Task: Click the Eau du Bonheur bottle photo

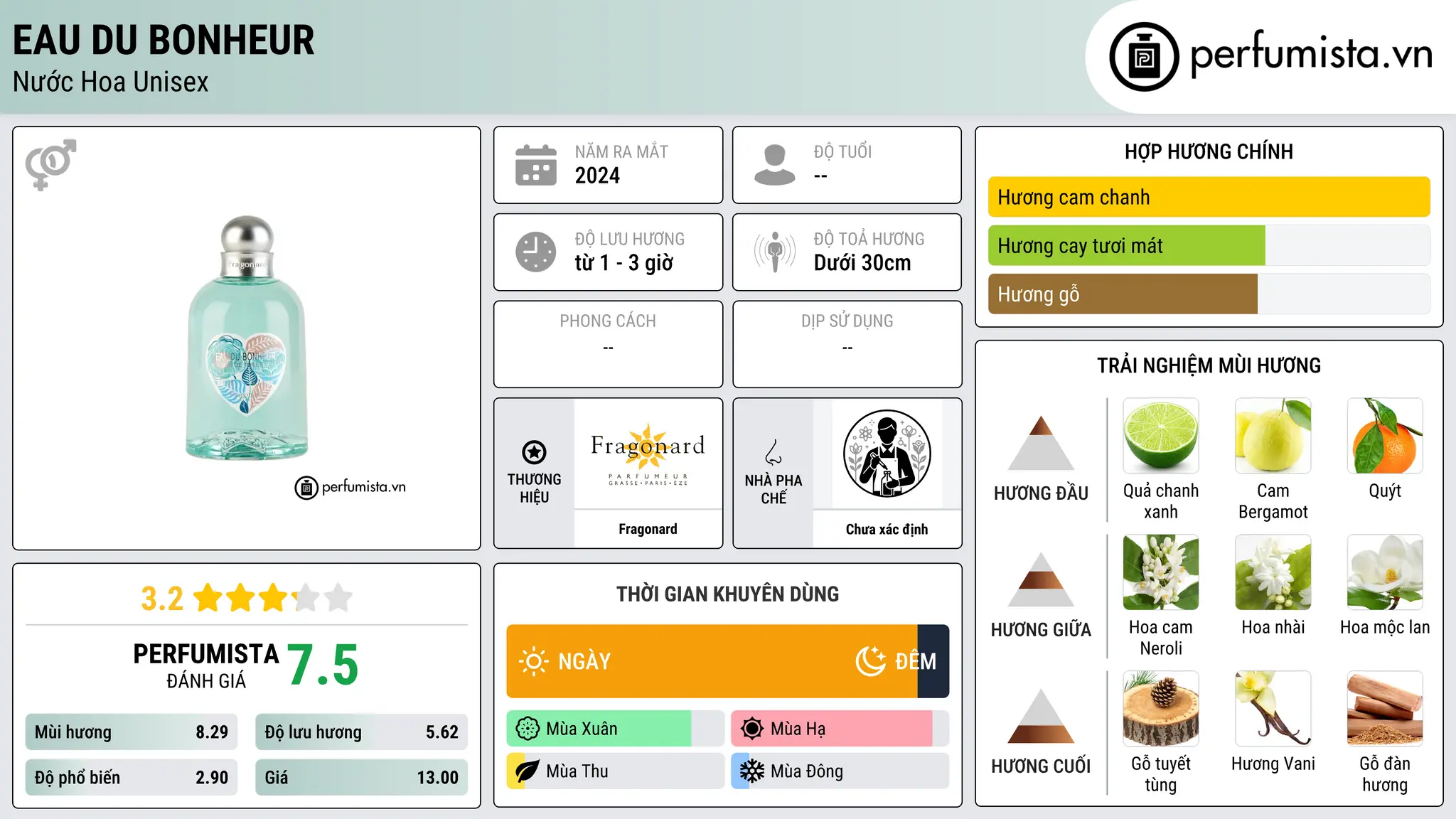Action: 247,338
